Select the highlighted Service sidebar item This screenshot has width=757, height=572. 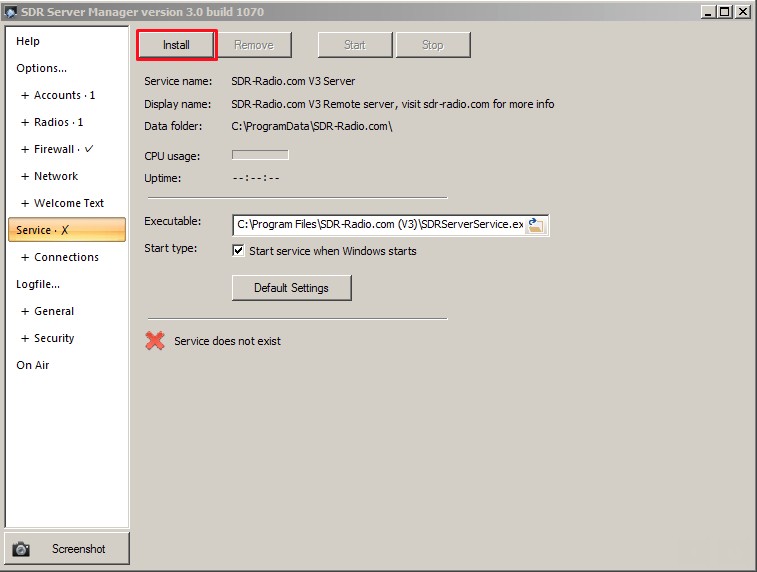tap(67, 230)
